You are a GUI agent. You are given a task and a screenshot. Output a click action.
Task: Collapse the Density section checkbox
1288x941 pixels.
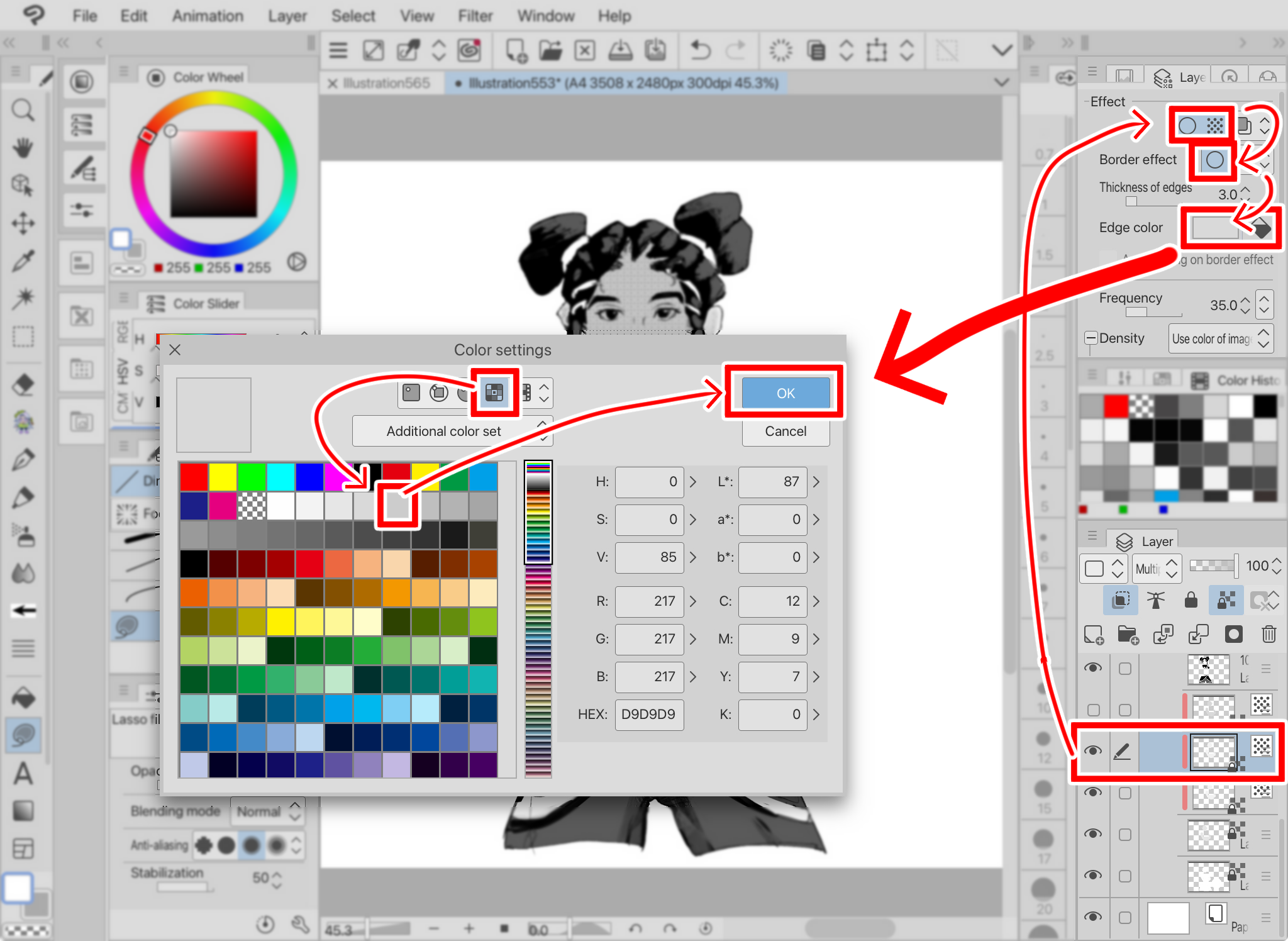(x=1091, y=338)
